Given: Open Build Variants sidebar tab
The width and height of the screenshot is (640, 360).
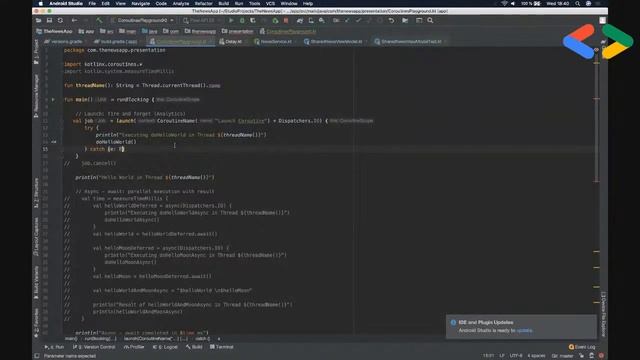Looking at the screenshot, I should click(36, 282).
